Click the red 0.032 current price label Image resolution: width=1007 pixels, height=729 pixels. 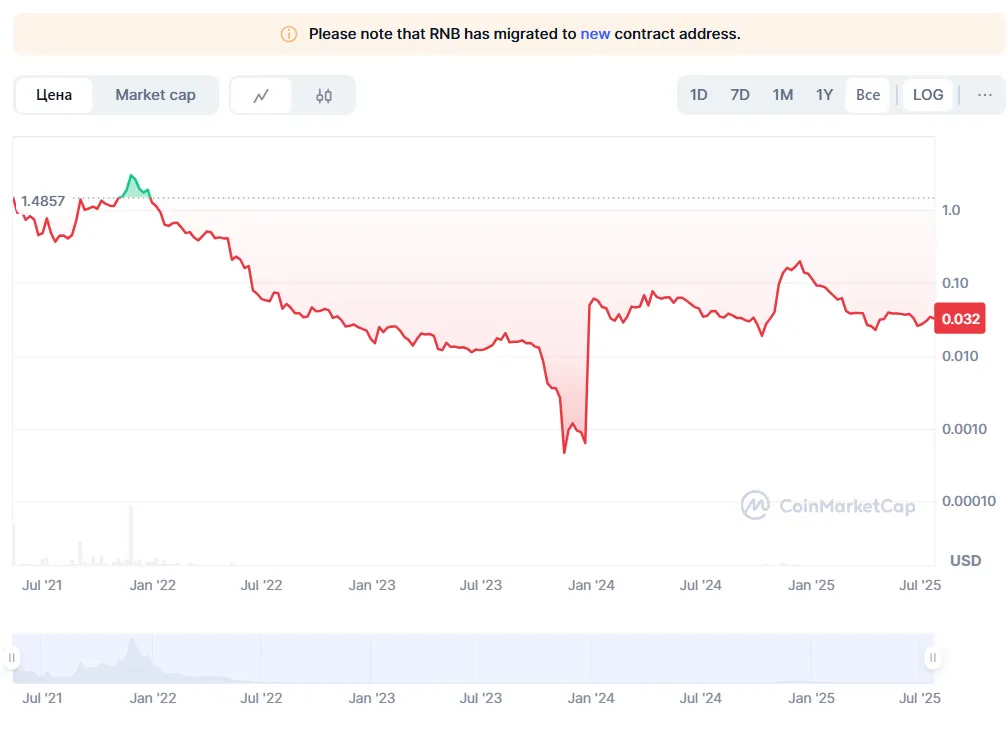[960, 319]
